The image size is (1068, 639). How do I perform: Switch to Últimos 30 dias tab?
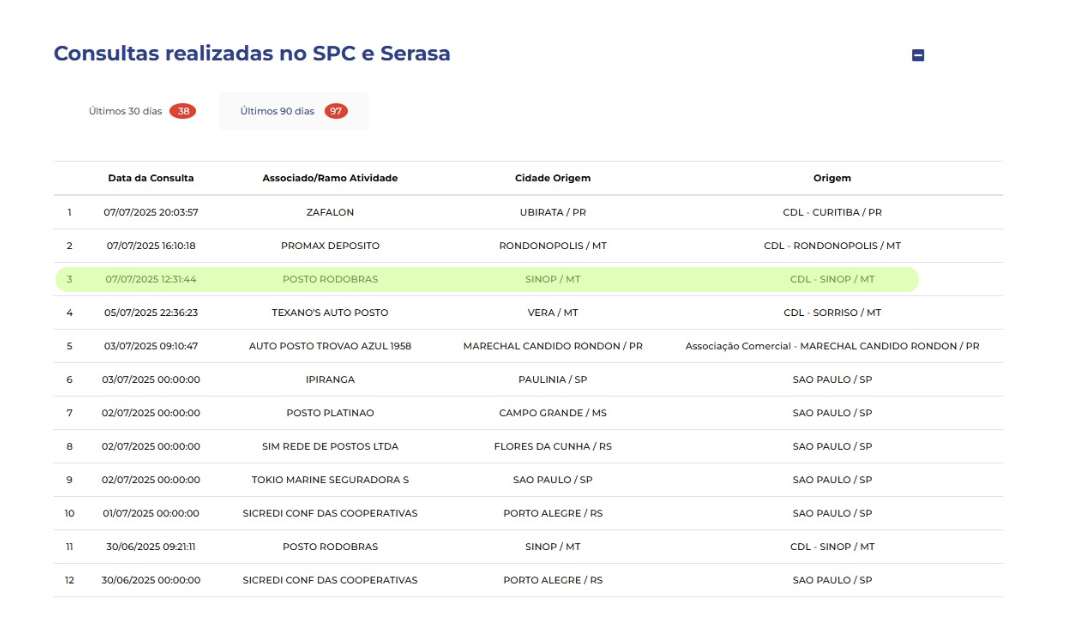(x=142, y=111)
